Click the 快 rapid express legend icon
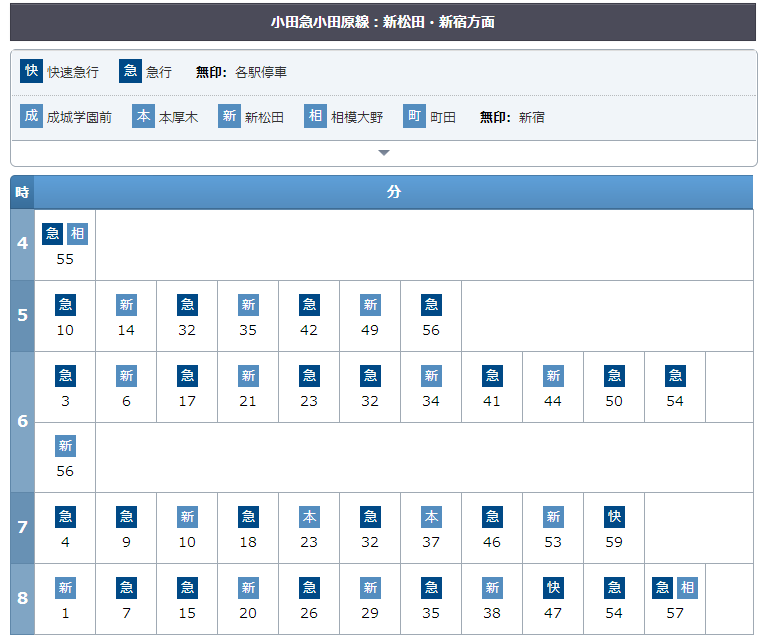The height and width of the screenshot is (635, 766). click(x=32, y=71)
